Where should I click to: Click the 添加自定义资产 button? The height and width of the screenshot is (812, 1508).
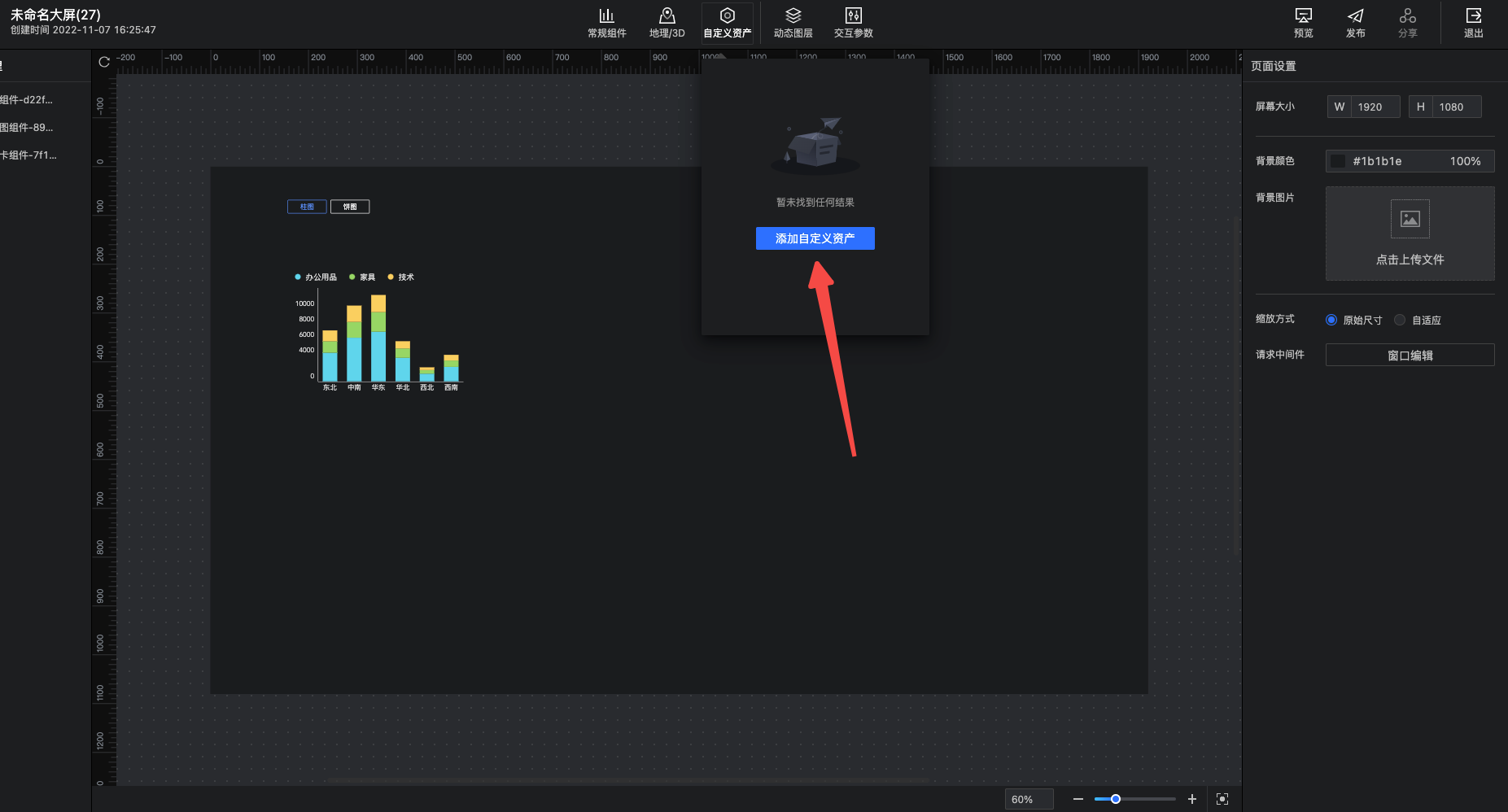[815, 238]
